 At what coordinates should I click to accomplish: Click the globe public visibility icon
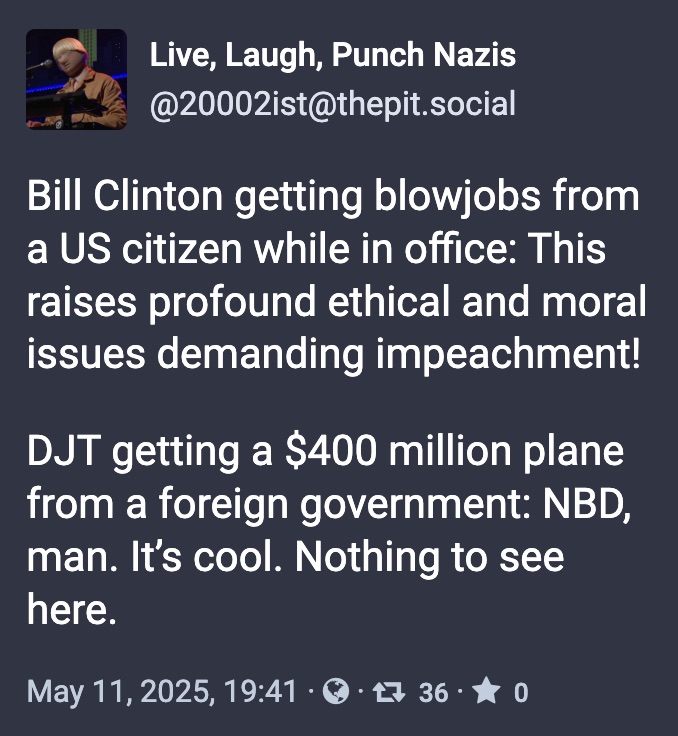pyautogui.click(x=336, y=691)
